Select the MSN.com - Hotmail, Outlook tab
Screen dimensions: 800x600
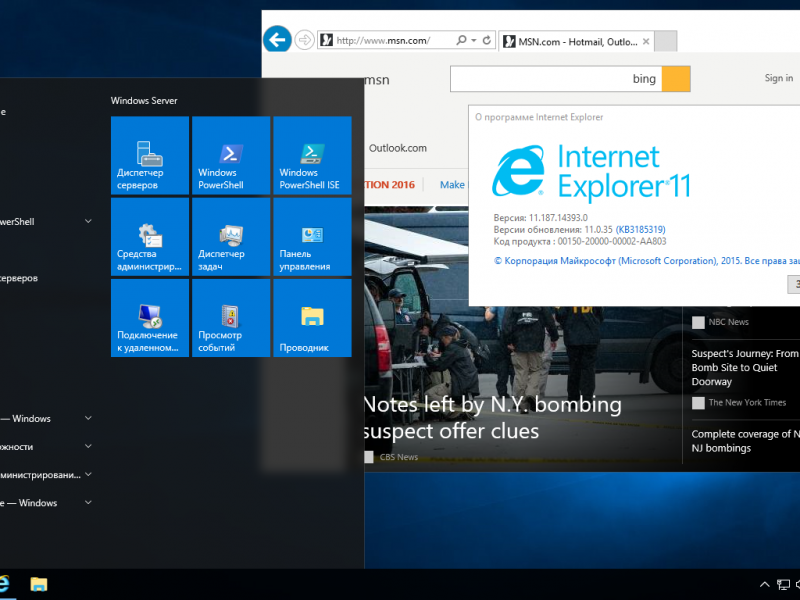click(x=577, y=41)
